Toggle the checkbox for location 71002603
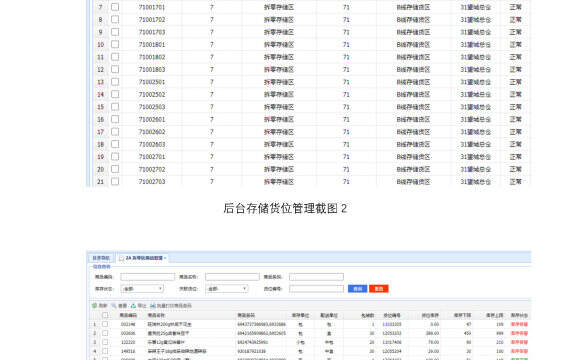 [115, 144]
